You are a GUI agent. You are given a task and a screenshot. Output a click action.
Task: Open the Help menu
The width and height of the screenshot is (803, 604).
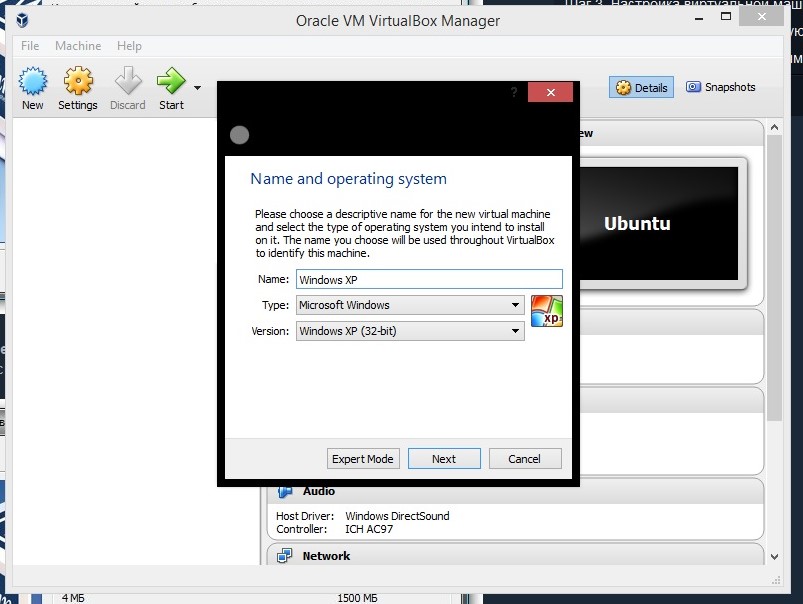[129, 46]
